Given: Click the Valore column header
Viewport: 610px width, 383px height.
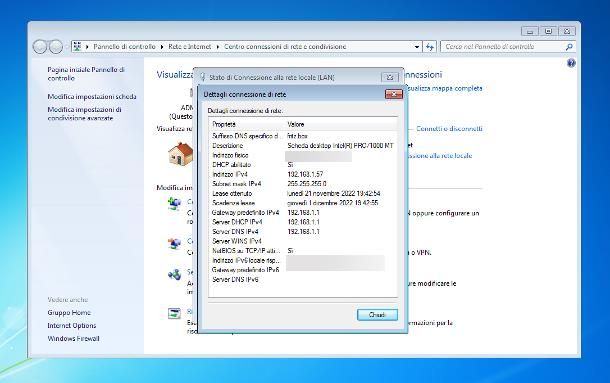Looking at the screenshot, I should (342, 125).
